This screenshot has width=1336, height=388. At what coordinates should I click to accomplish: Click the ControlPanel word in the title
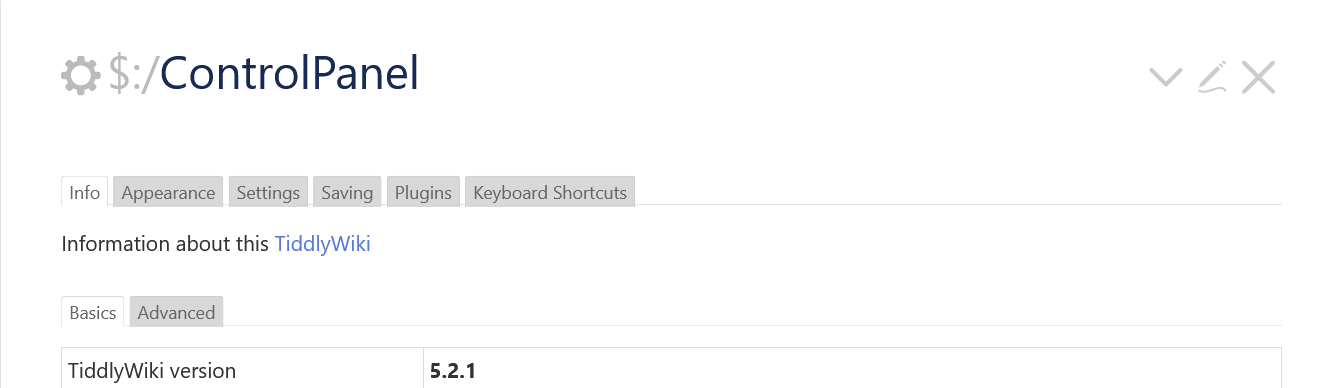(289, 73)
